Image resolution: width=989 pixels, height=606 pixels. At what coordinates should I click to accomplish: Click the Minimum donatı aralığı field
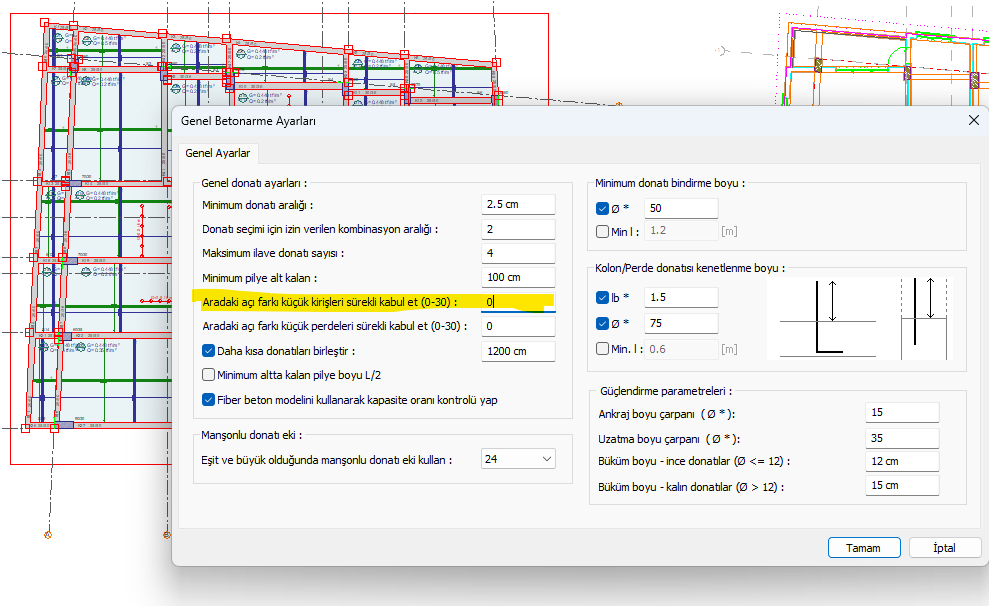point(517,205)
